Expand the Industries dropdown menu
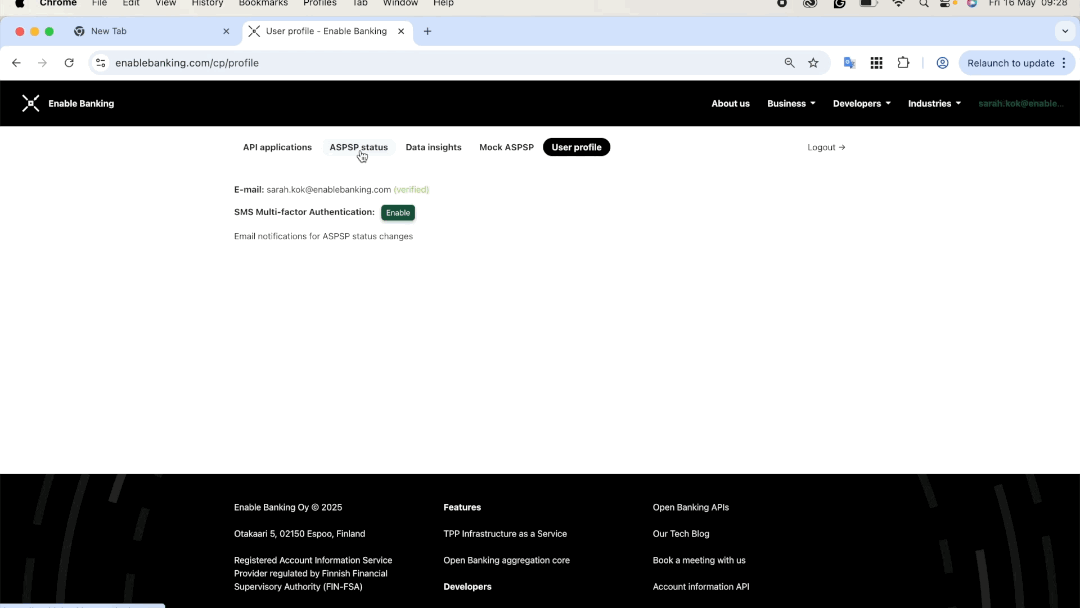Screen dimensions: 1080x608 pyautogui.click(x=934, y=103)
